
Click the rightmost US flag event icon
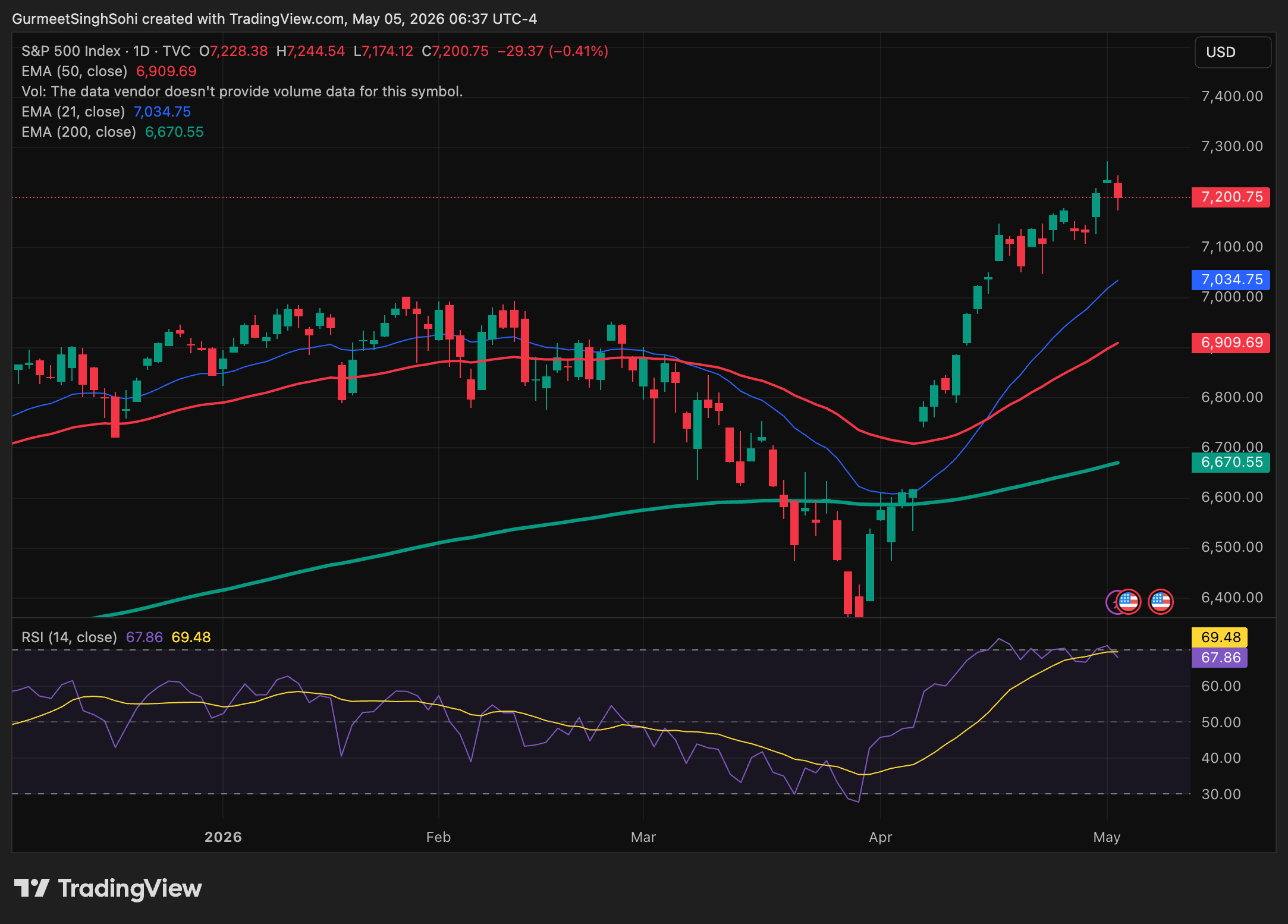pos(1160,602)
